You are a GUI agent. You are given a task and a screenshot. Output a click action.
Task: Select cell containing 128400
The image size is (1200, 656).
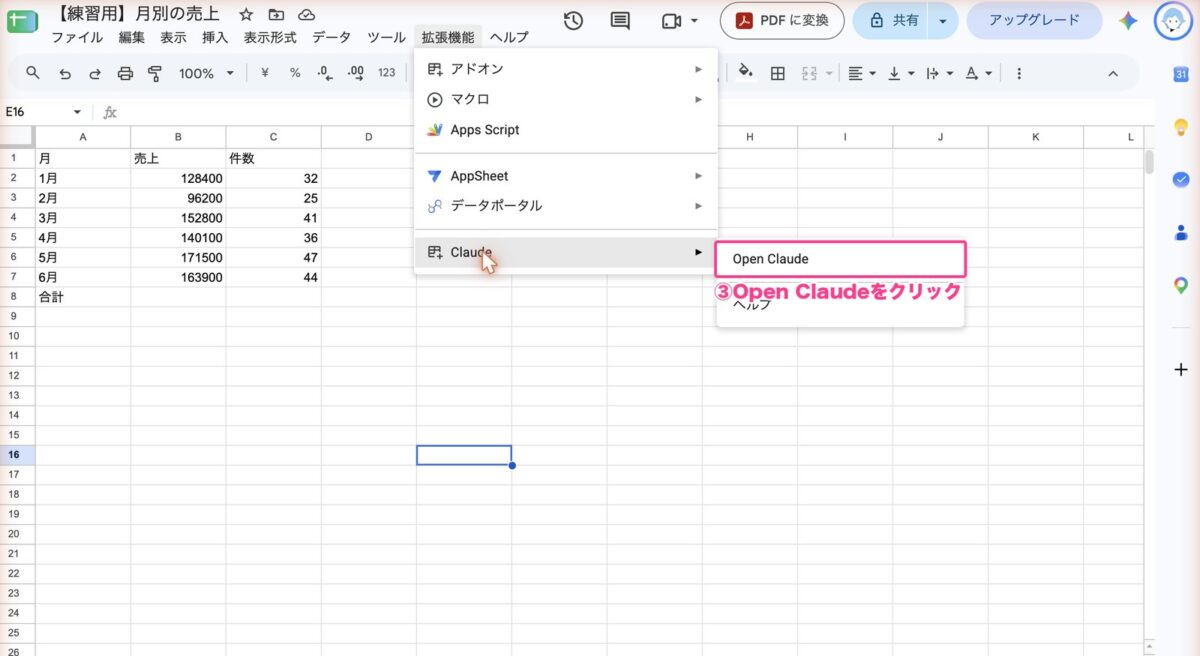[x=178, y=178]
